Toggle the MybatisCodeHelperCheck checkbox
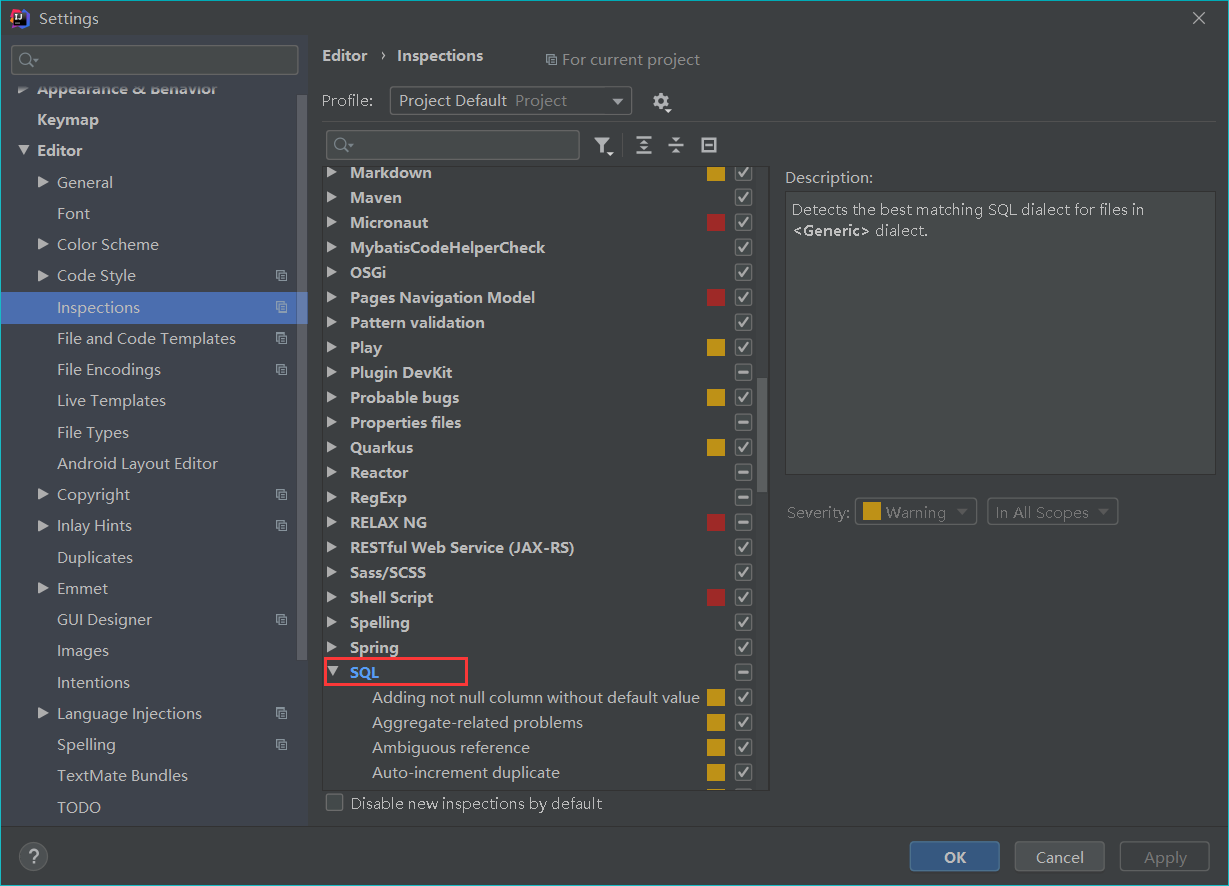The image size is (1229, 886). pyautogui.click(x=743, y=248)
